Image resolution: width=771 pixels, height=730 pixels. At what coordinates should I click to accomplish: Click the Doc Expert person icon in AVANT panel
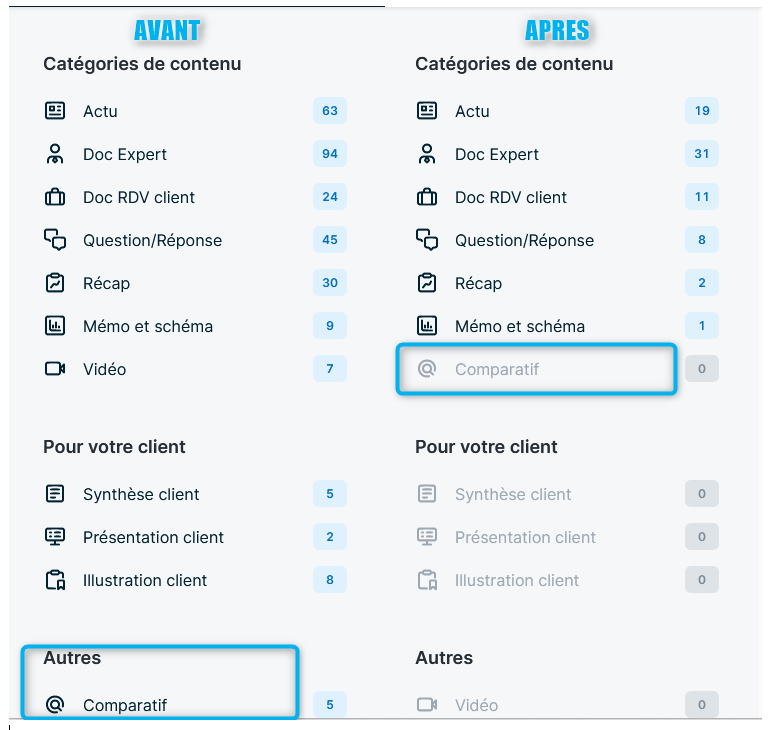[55, 154]
